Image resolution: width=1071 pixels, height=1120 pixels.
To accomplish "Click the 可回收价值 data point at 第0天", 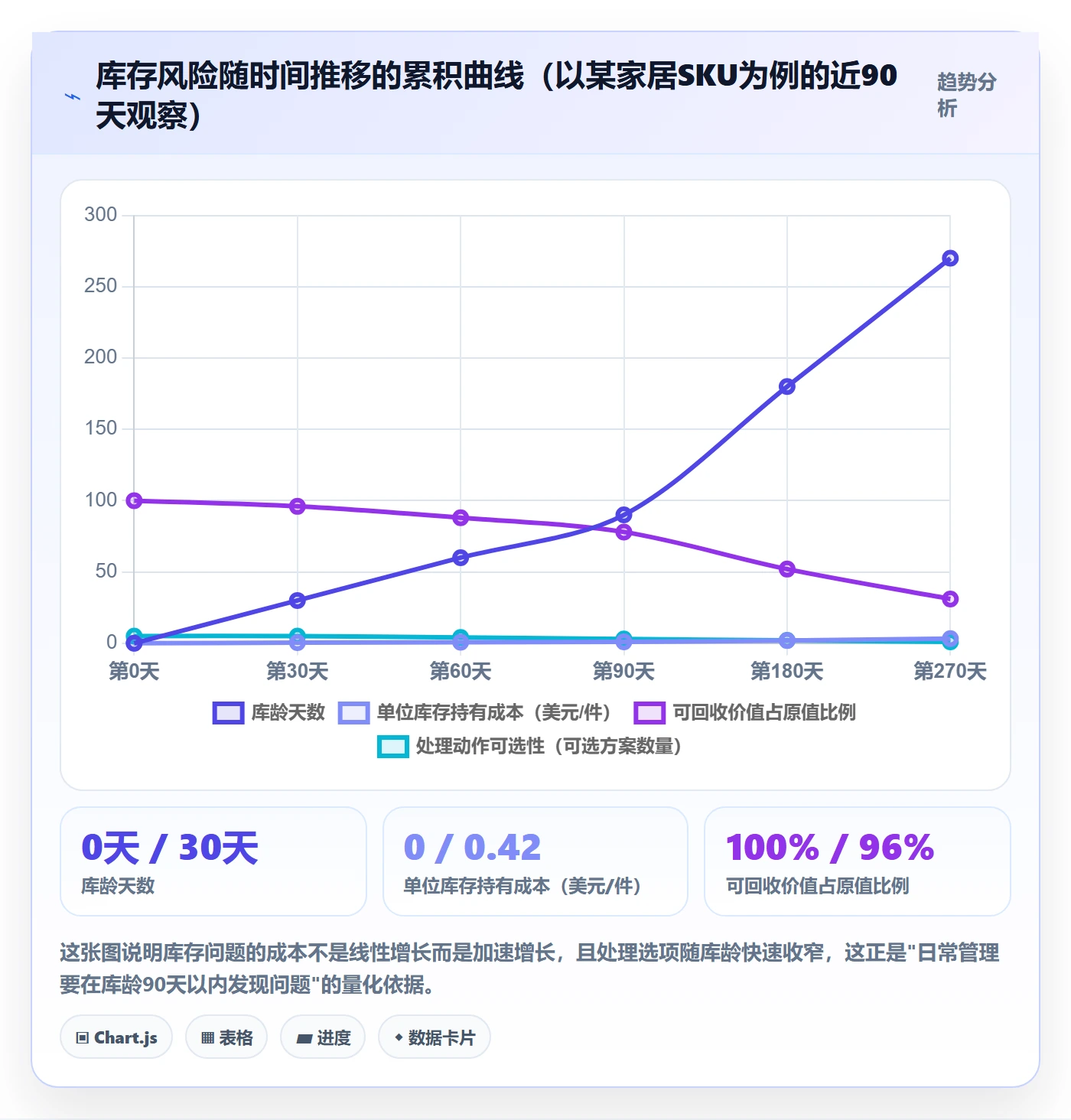I will (x=134, y=501).
